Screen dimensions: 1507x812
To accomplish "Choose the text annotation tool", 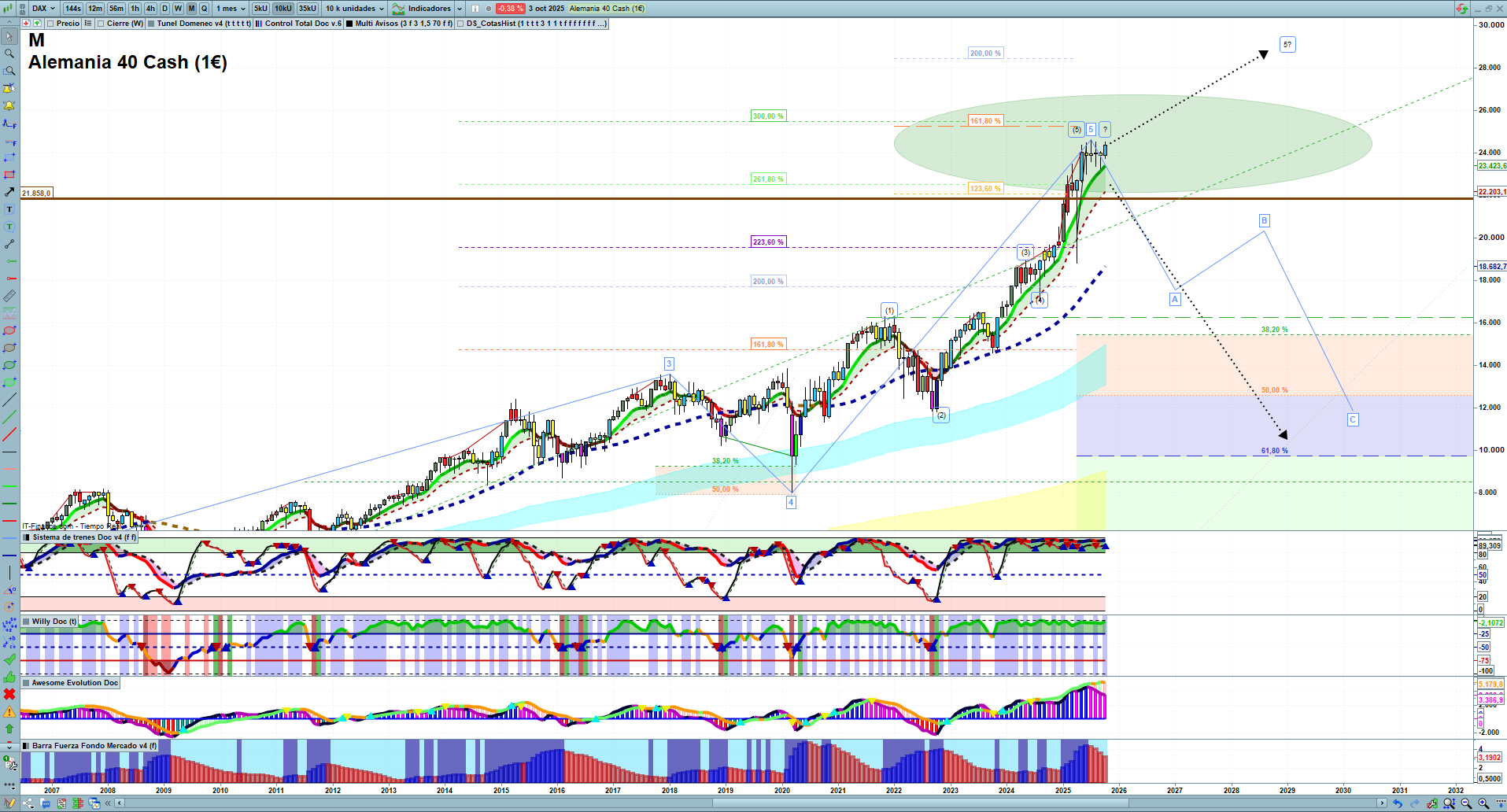I will [x=9, y=209].
